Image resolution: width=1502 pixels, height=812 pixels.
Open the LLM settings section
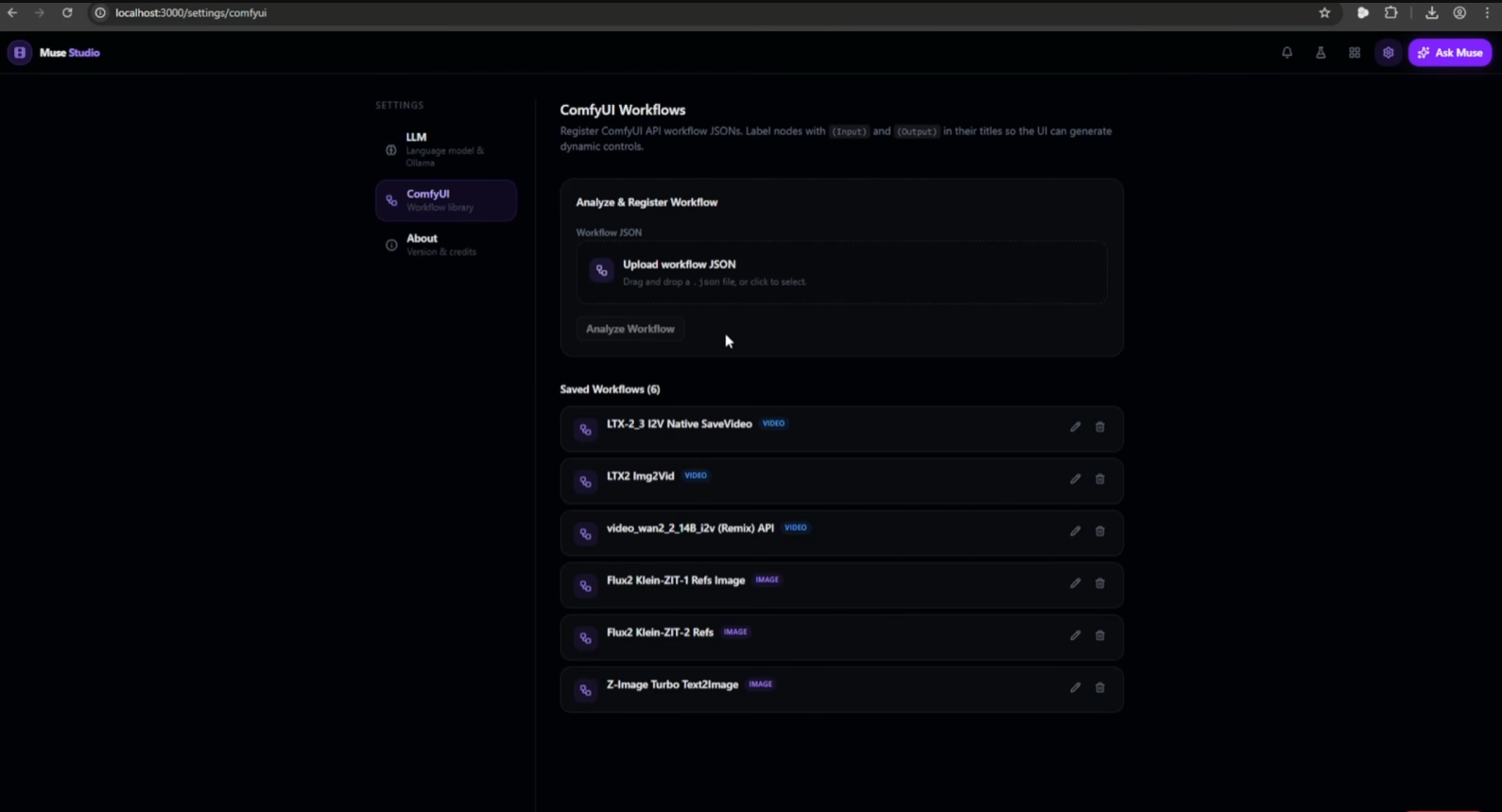tap(445, 149)
